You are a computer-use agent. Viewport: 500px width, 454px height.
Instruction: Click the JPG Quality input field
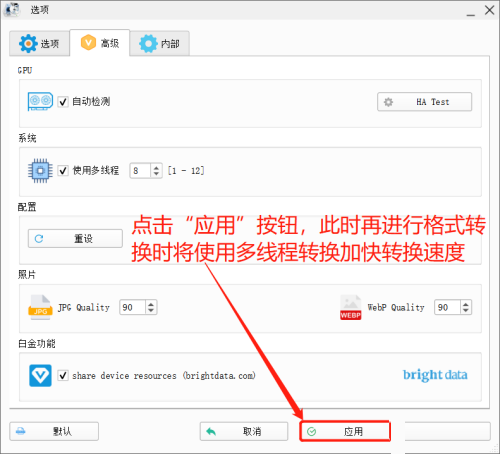[133, 307]
